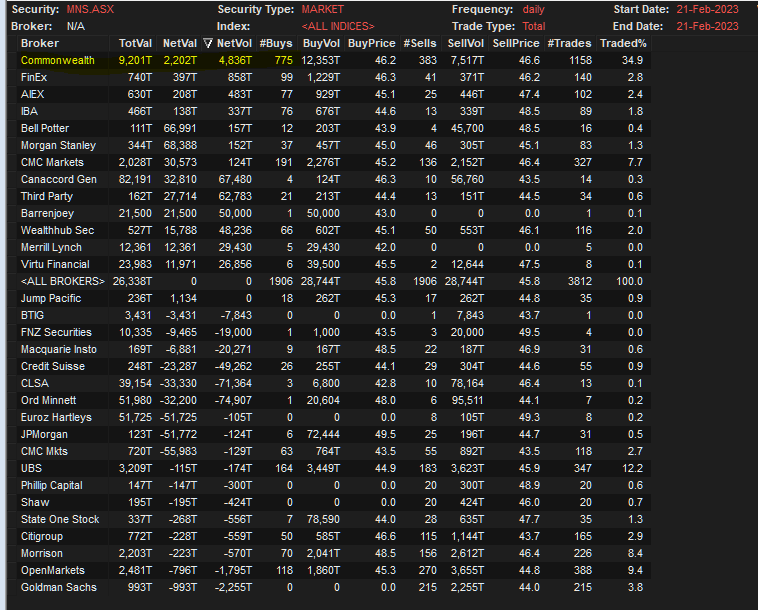Change Index value <ALL INDICES>
Image resolution: width=758 pixels, height=610 pixels.
[338, 27]
